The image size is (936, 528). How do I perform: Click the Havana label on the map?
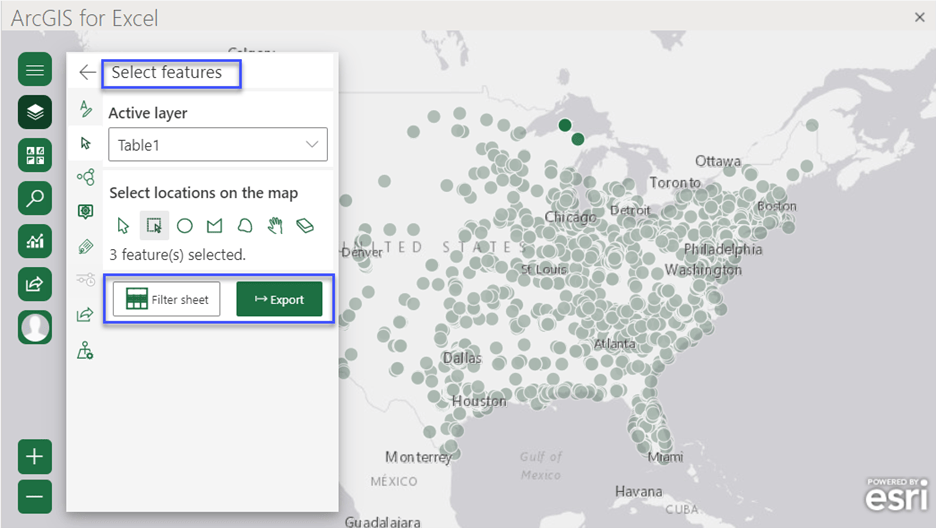pos(638,492)
